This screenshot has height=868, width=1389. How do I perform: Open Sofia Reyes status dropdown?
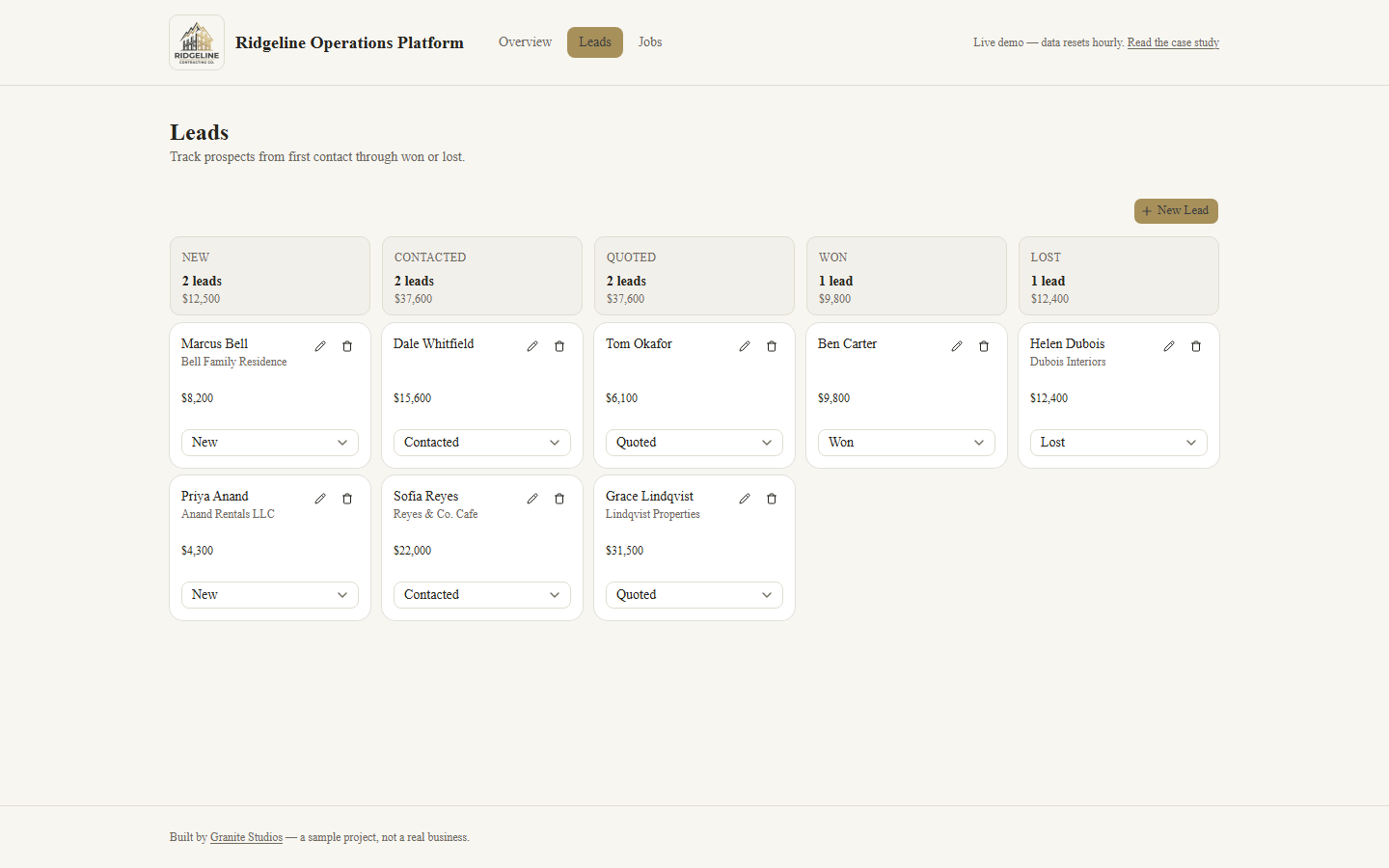[x=482, y=595]
